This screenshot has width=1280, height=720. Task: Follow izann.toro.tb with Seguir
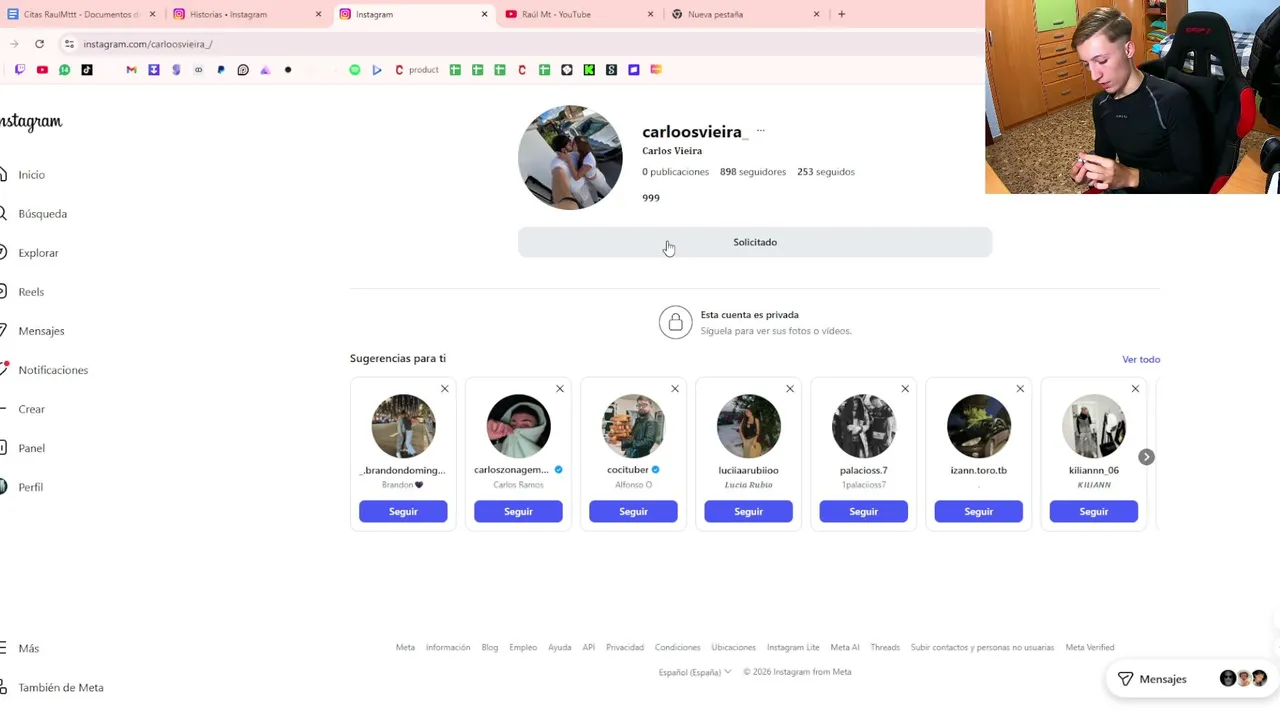[978, 511]
